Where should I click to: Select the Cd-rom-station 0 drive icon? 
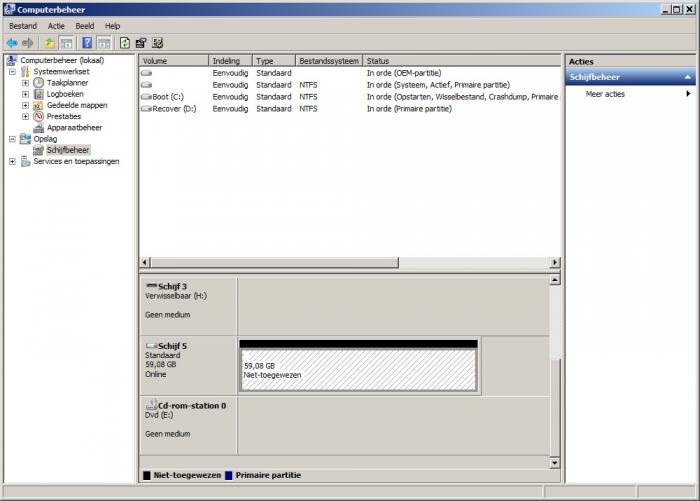[x=151, y=406]
